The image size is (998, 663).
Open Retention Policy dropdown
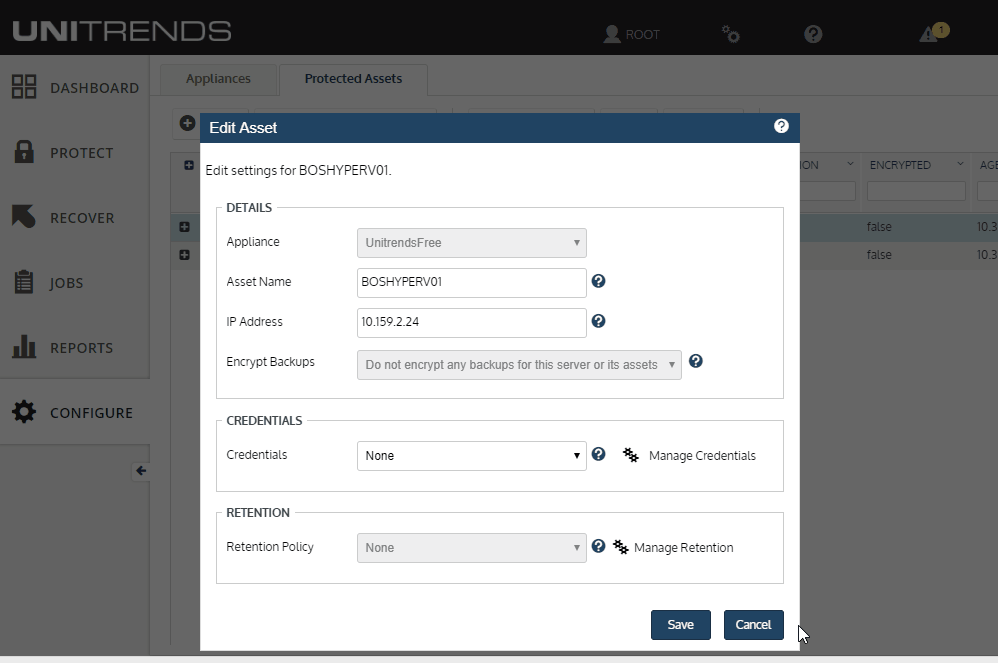[472, 548]
